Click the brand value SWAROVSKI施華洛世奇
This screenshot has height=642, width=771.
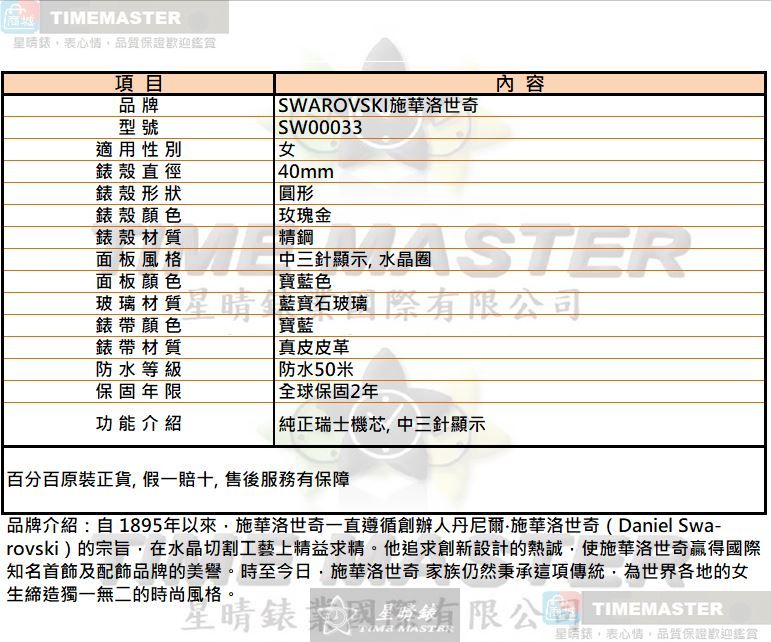point(377,106)
